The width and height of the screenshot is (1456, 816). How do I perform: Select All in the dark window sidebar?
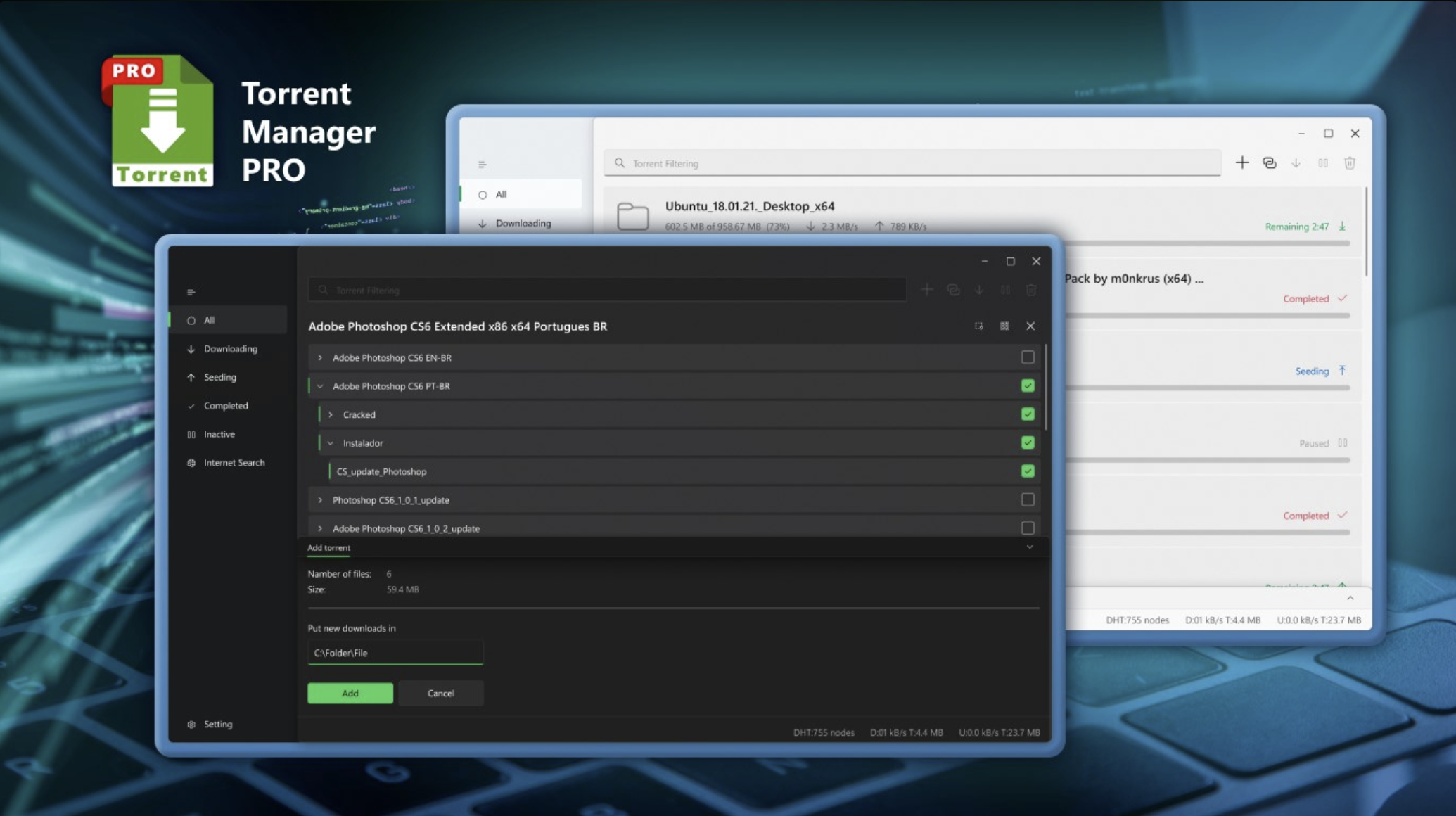[228, 320]
